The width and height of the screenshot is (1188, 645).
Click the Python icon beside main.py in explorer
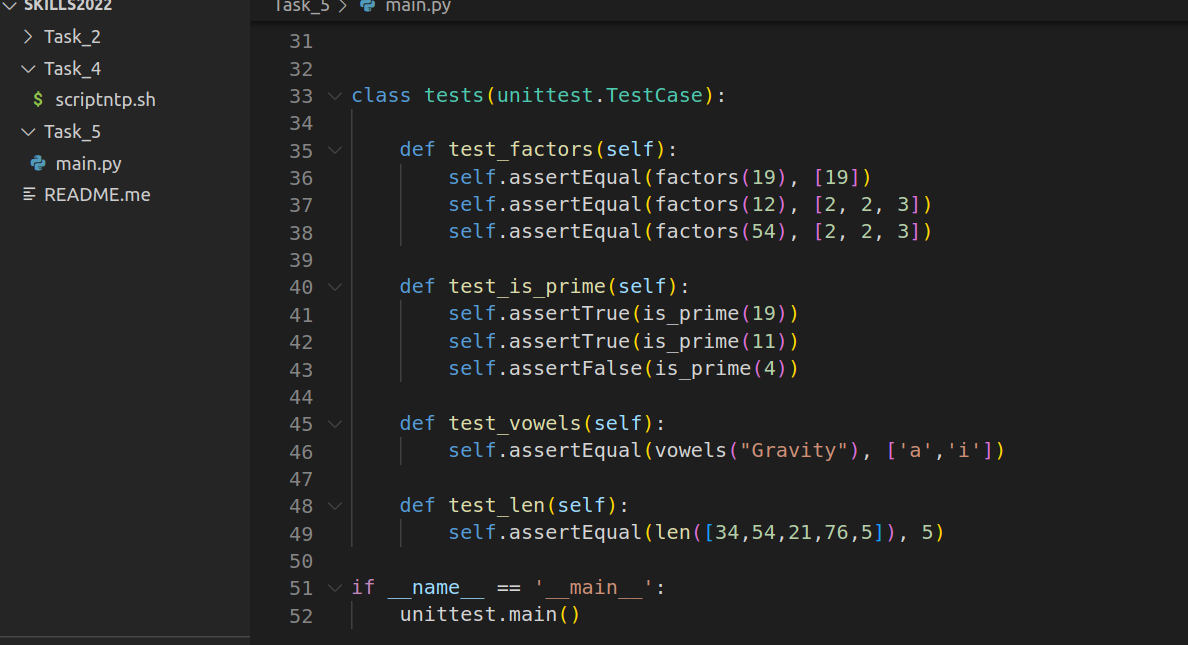click(x=38, y=163)
